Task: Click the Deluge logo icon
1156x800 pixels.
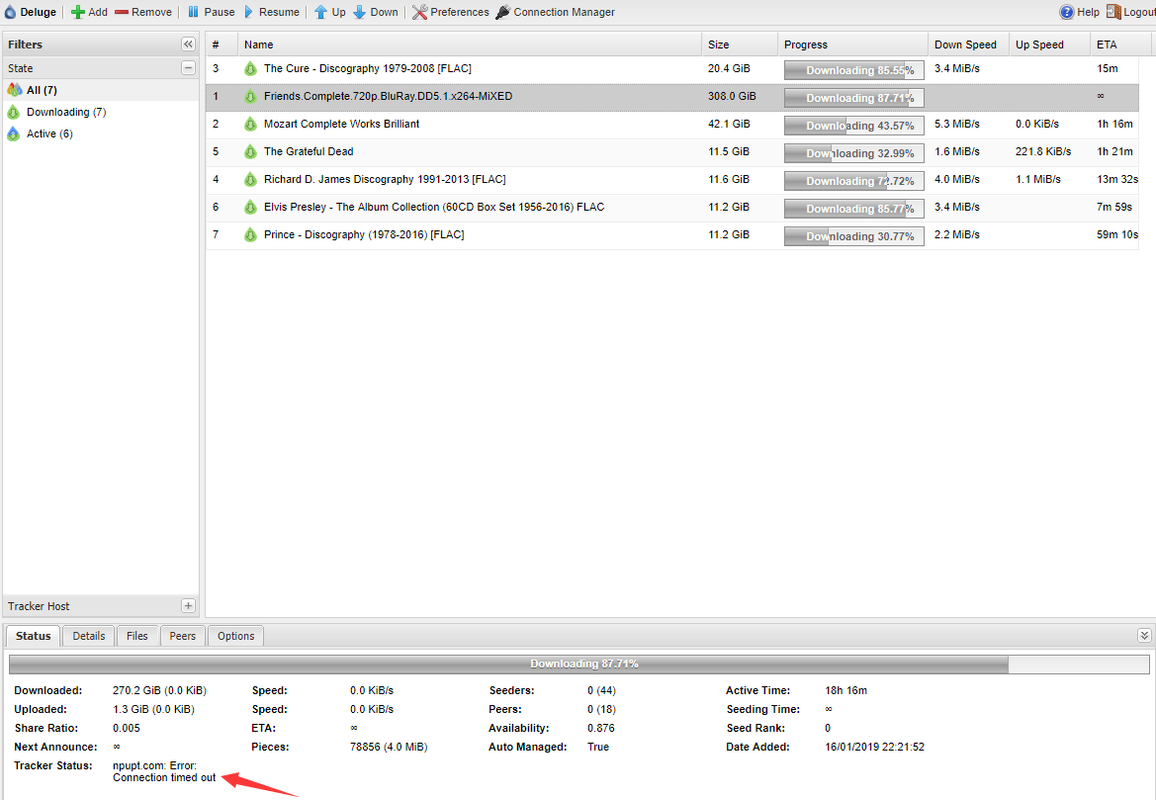Action: (10, 12)
